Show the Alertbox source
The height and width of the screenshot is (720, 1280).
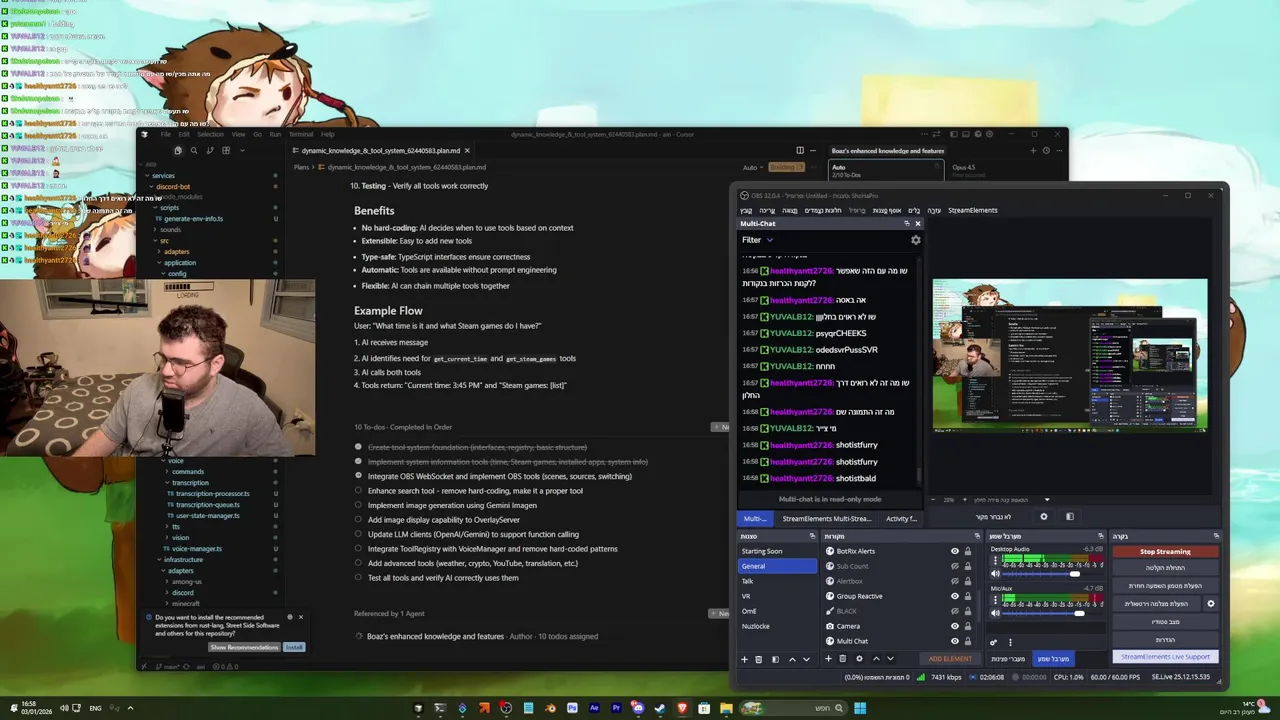[955, 581]
